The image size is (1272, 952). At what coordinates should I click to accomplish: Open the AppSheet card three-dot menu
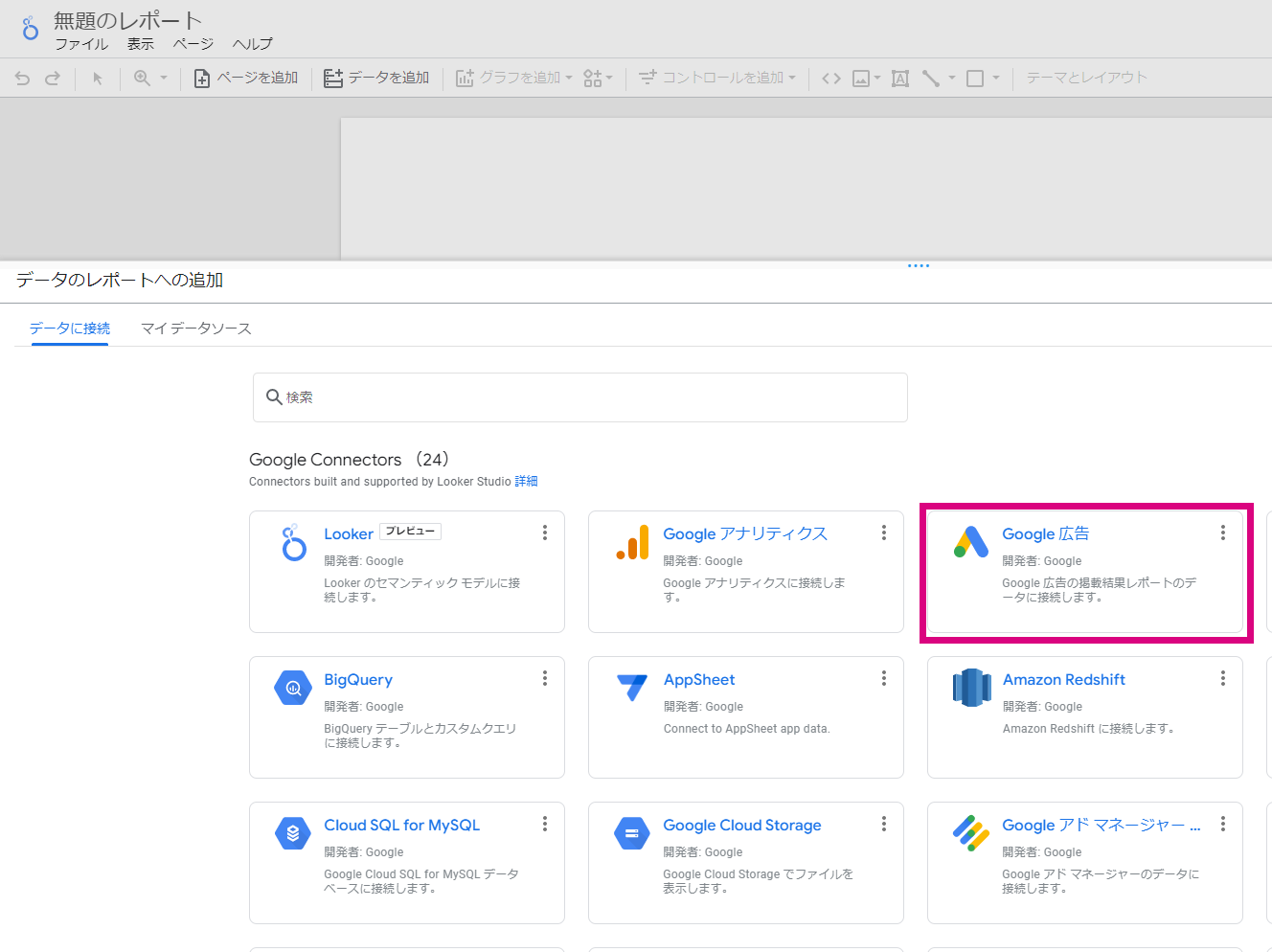884,678
